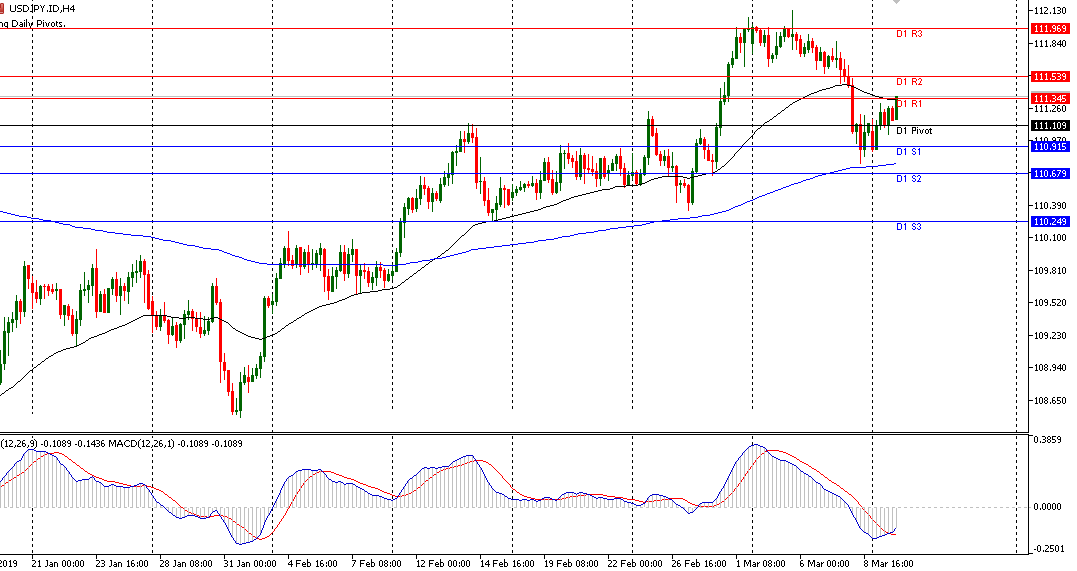The height and width of the screenshot is (571, 1077).
Task: Select the red 111.345 price tag
Action: coord(1050,99)
